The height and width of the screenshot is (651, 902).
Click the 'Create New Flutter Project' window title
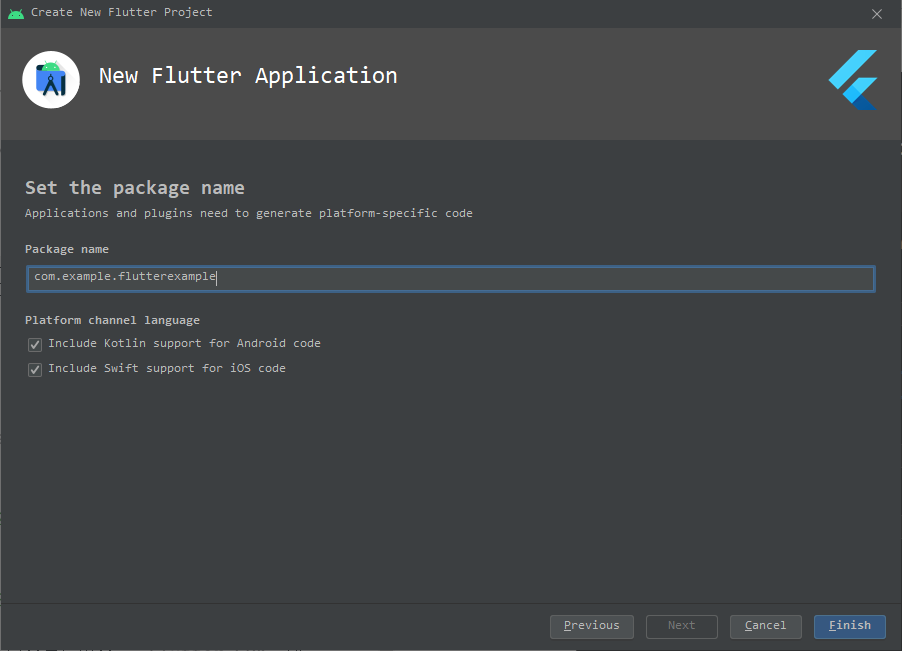coord(121,12)
